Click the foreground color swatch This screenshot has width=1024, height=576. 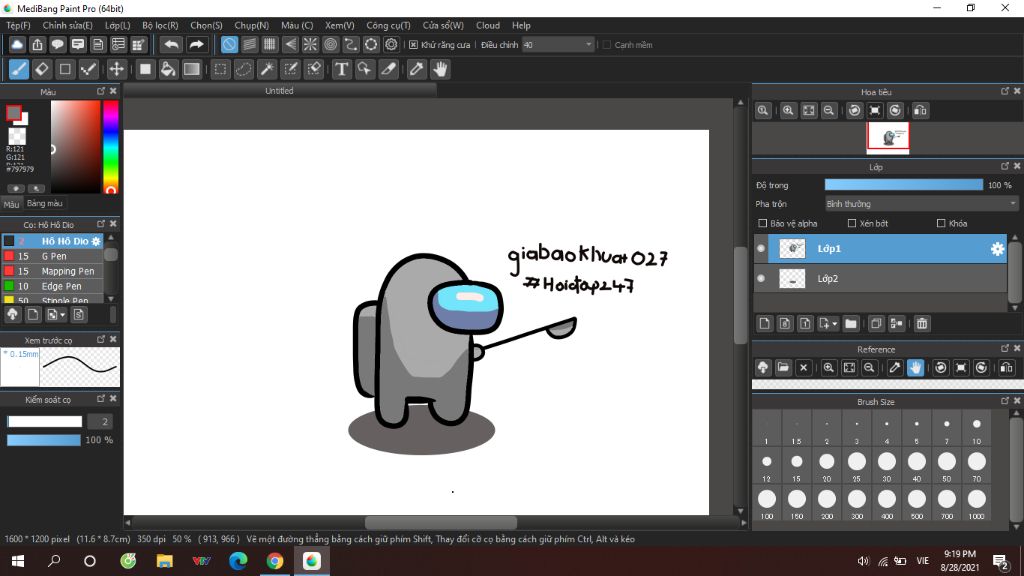pyautogui.click(x=13, y=113)
